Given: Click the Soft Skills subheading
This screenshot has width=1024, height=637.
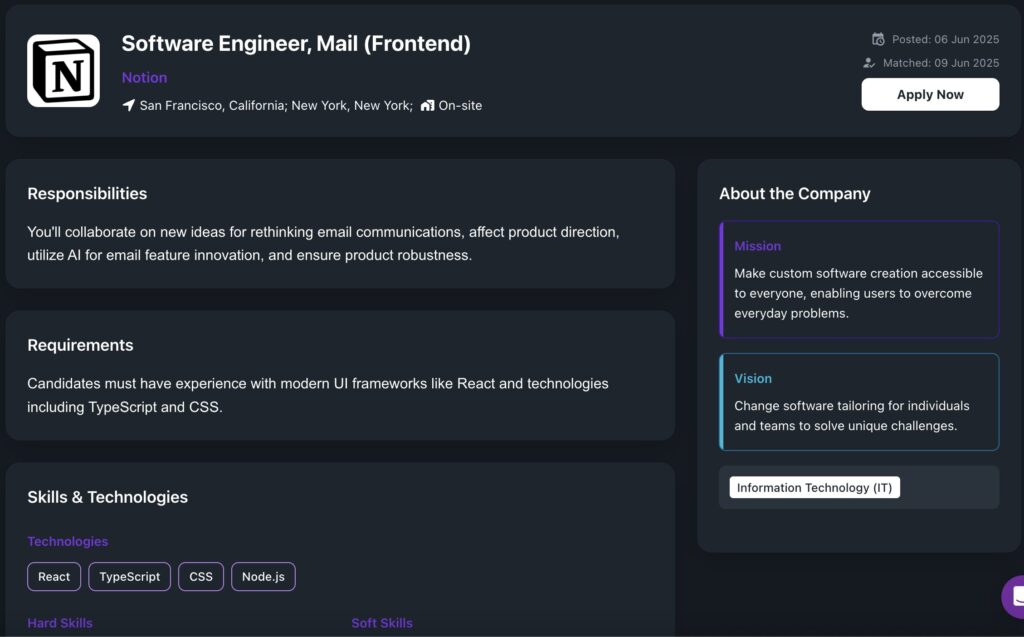Looking at the screenshot, I should [x=382, y=623].
